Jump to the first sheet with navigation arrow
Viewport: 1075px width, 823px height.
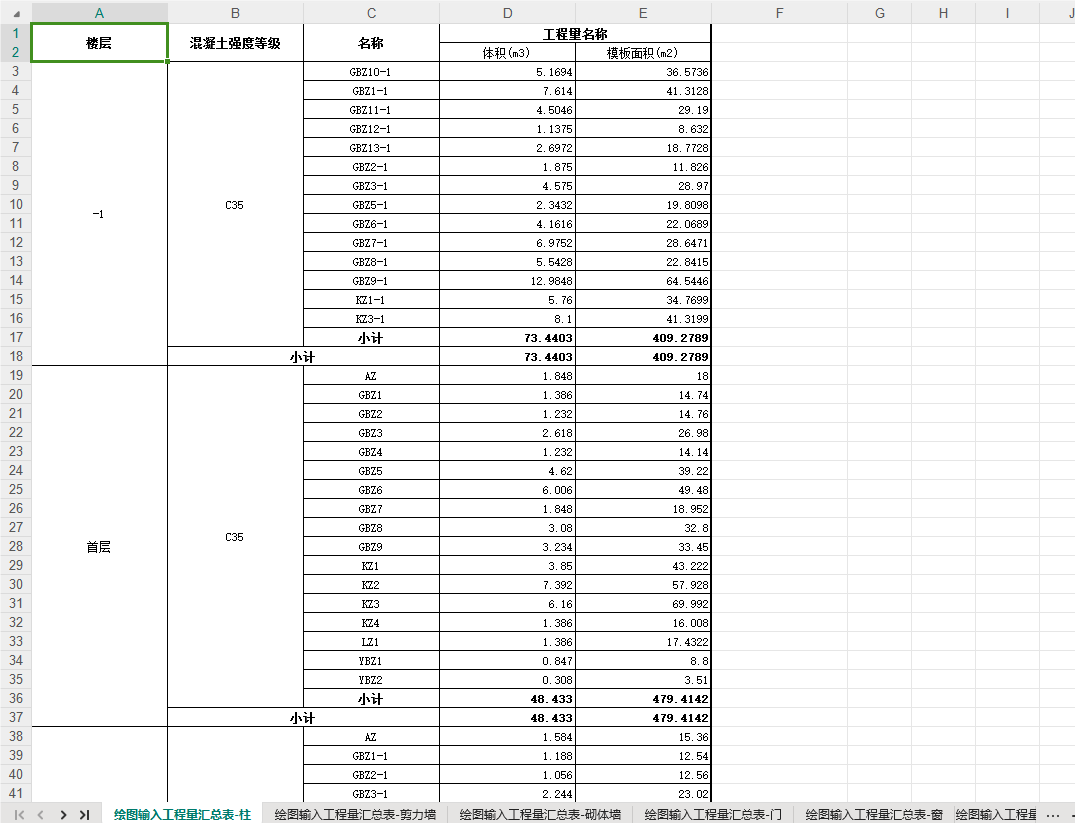tap(19, 814)
